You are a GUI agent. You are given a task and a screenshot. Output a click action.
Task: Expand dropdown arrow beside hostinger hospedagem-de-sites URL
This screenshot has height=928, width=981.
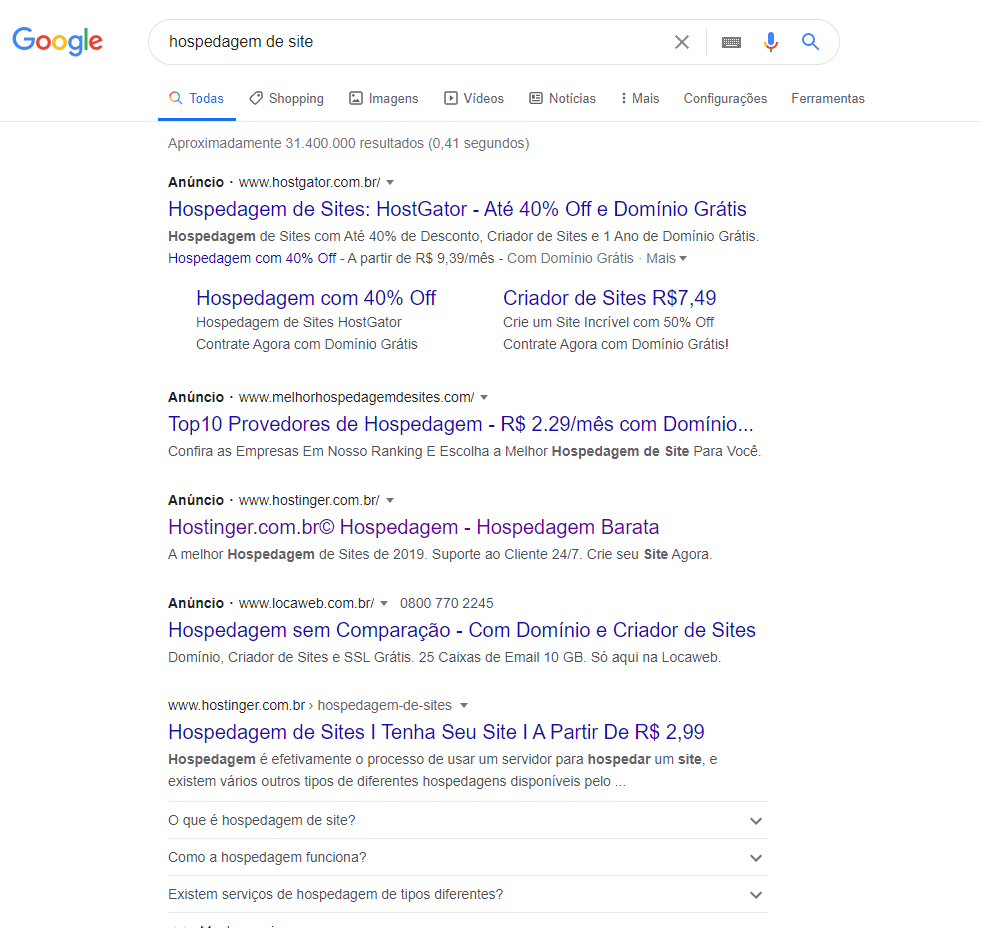tap(464, 706)
